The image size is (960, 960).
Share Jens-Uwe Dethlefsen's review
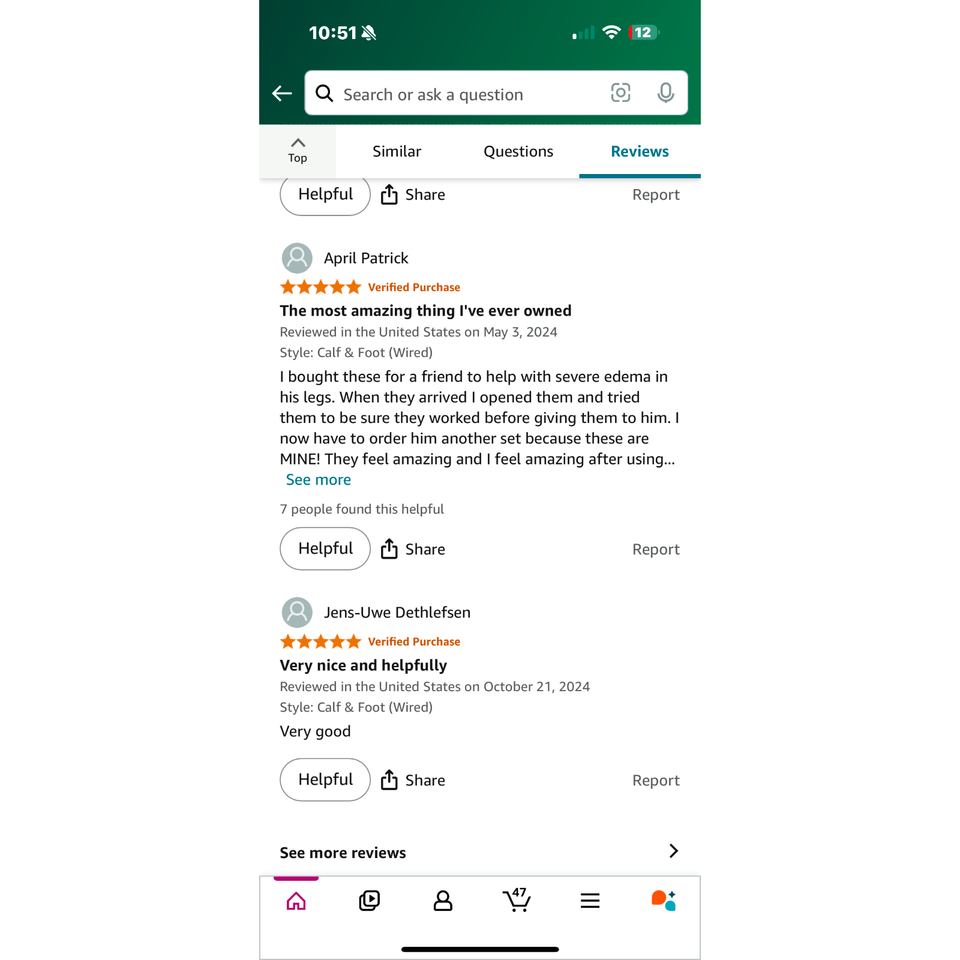click(413, 780)
